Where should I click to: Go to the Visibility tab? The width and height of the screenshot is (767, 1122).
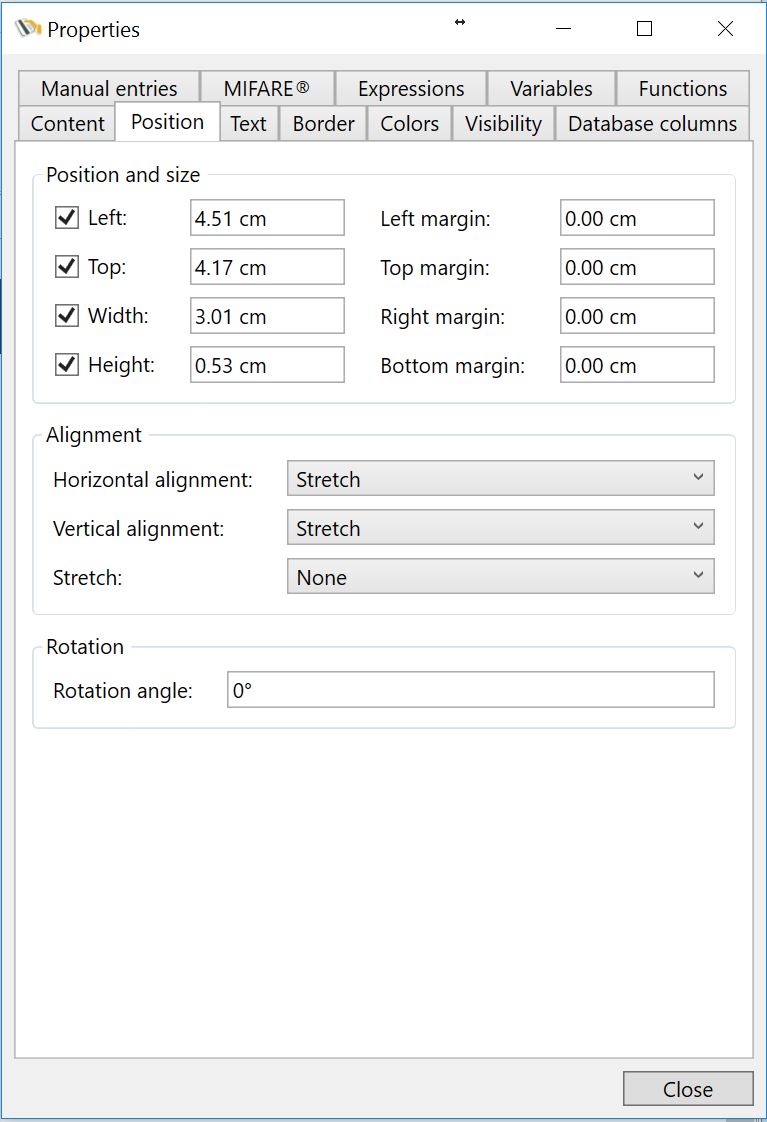[x=503, y=123]
